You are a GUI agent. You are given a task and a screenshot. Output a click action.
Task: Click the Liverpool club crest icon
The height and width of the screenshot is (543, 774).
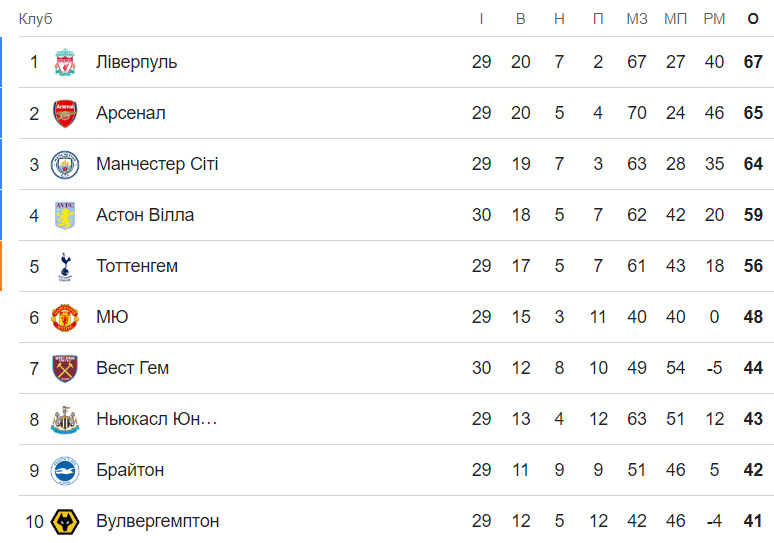[x=65, y=62]
